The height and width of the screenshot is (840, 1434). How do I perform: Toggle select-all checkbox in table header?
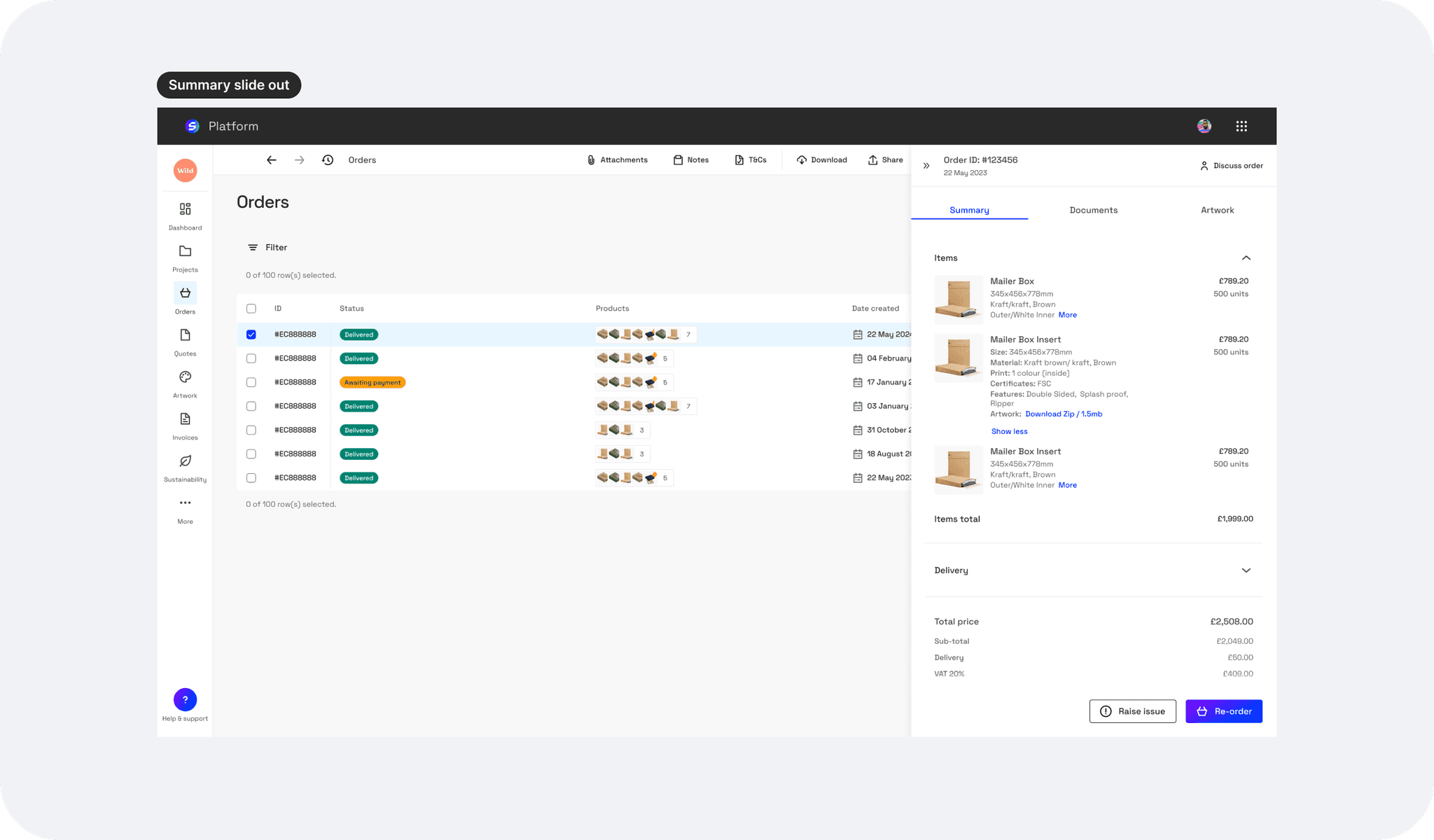251,309
